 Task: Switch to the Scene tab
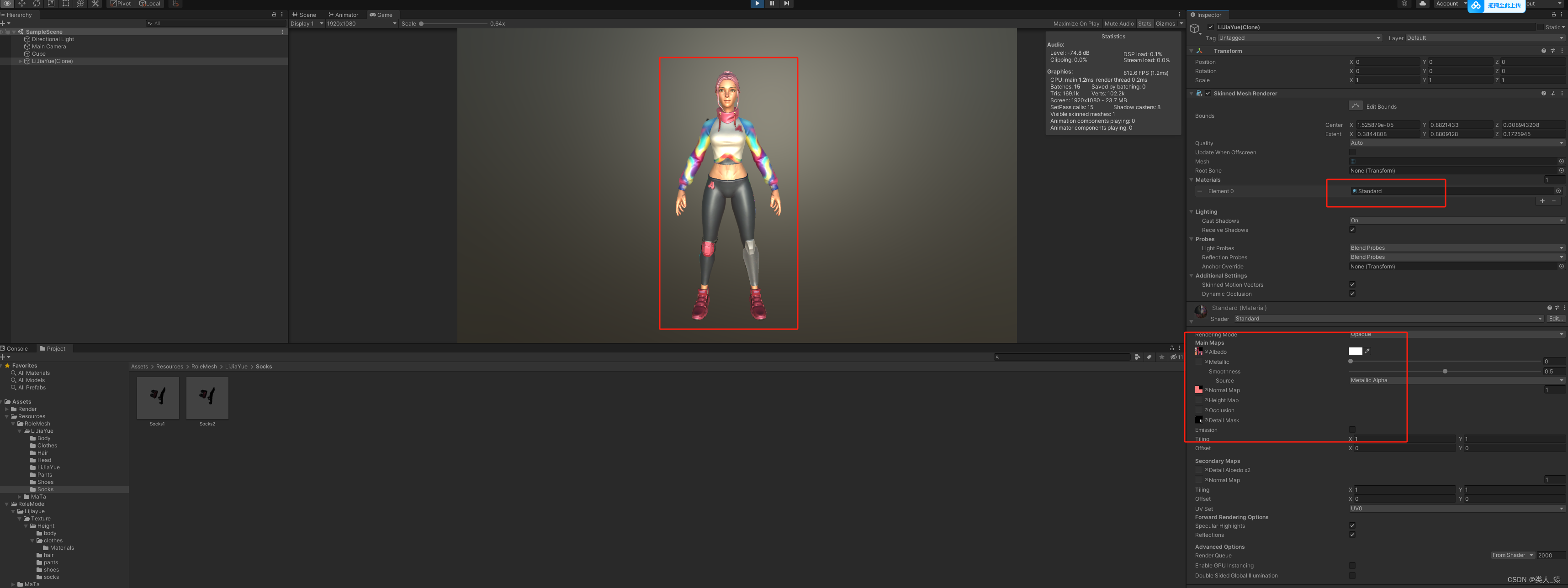coord(304,15)
